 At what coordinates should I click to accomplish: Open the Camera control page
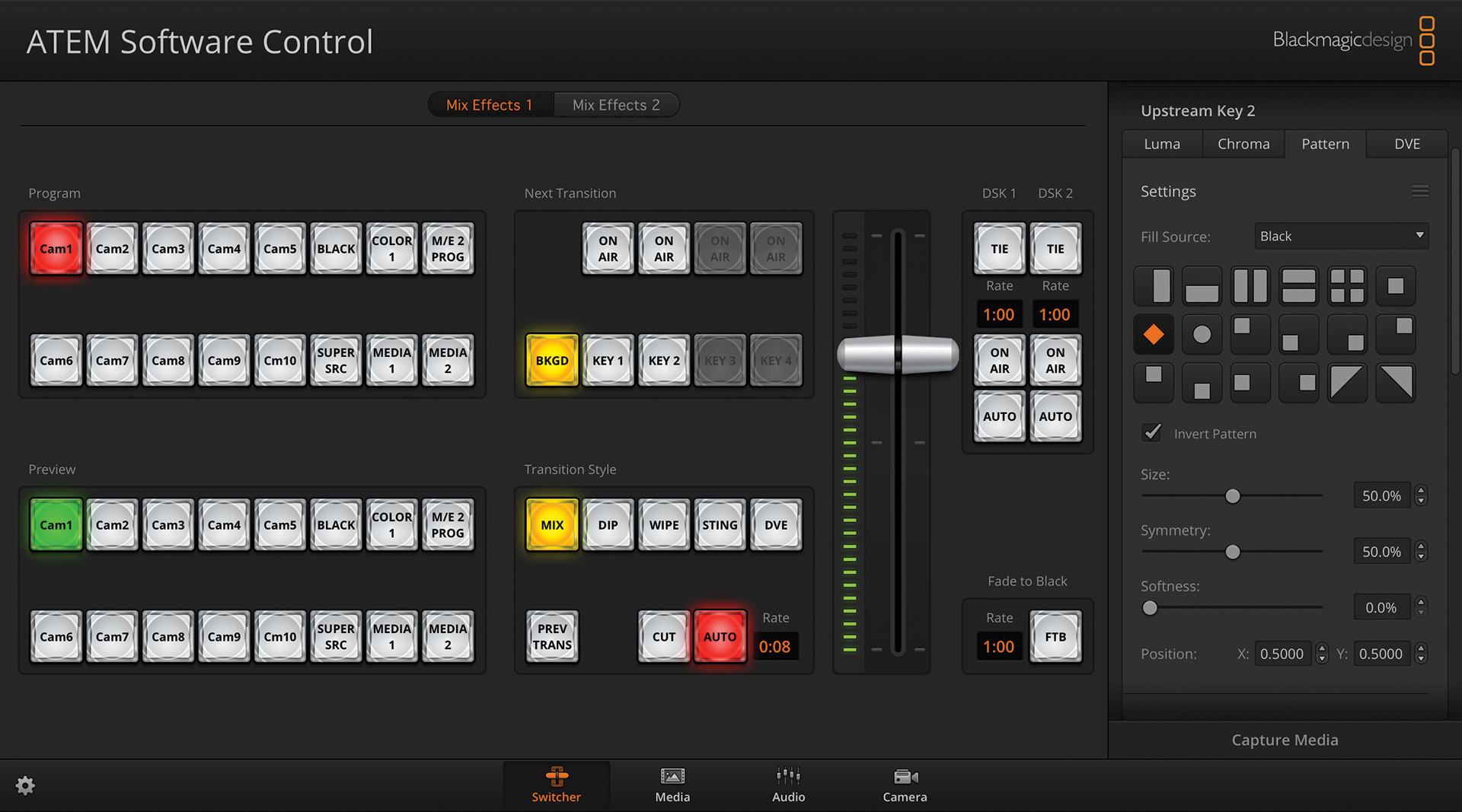coord(905,785)
